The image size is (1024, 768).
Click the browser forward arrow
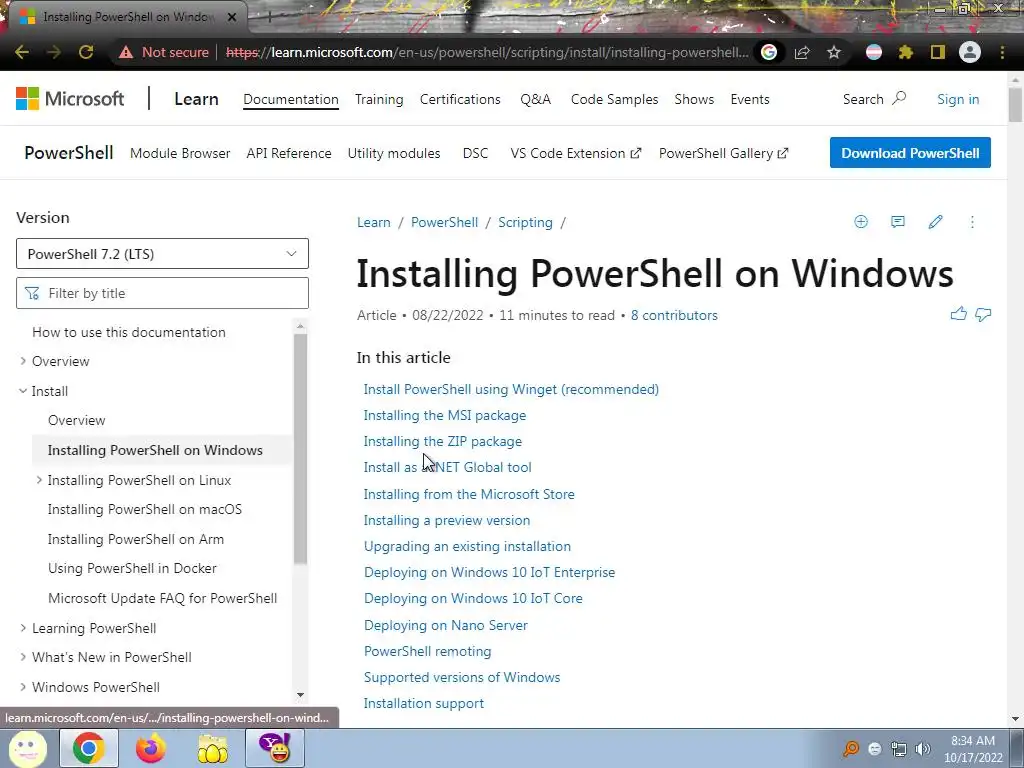click(54, 52)
